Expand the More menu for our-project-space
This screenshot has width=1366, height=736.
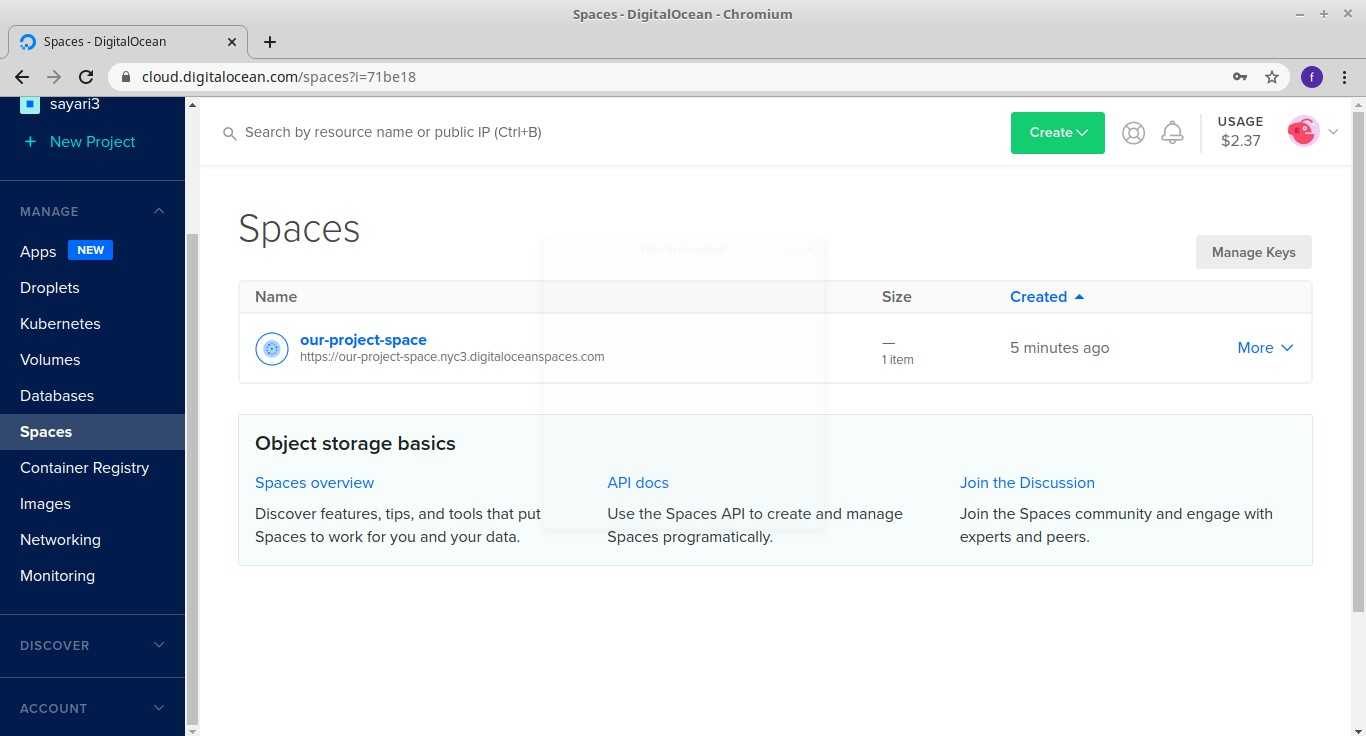(x=1265, y=348)
